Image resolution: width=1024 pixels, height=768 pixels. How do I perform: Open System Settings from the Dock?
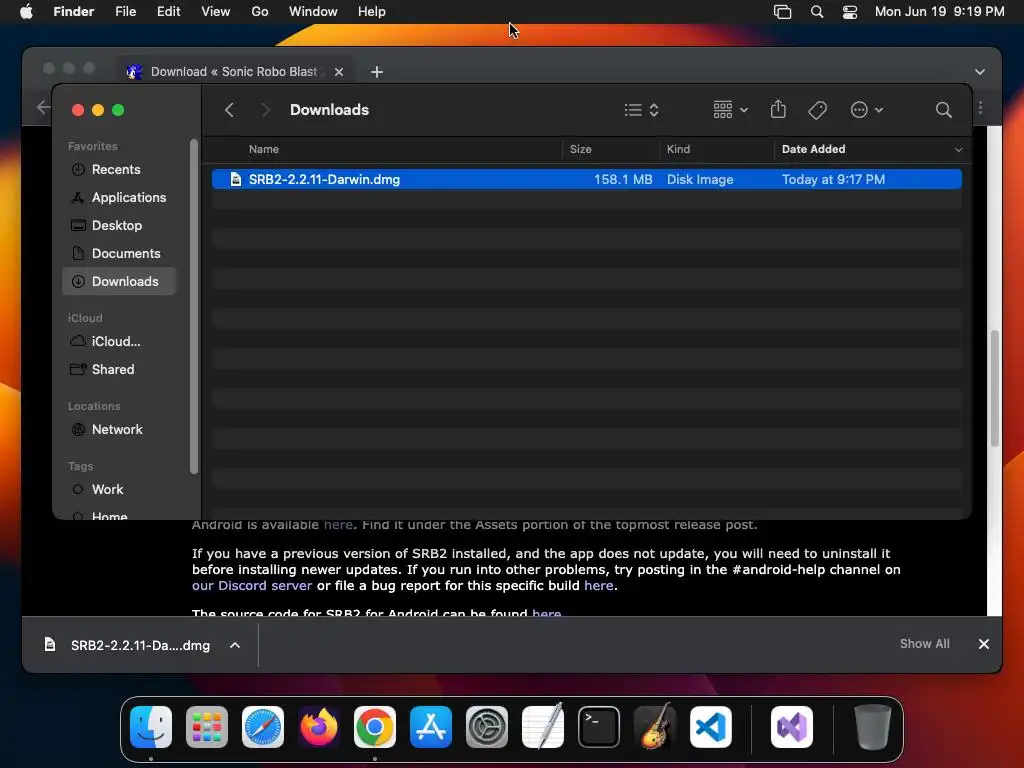(487, 727)
